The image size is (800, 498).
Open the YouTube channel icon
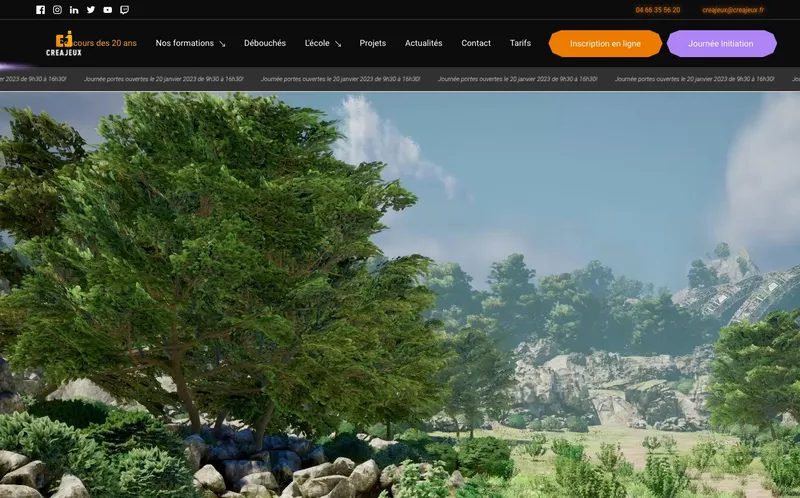[108, 10]
